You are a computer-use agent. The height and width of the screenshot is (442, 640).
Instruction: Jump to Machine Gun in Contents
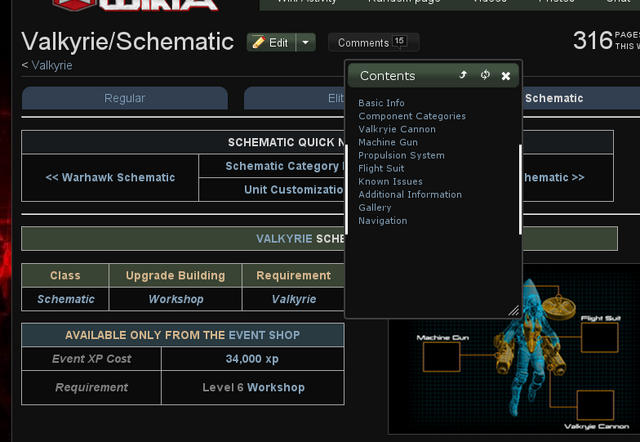[x=388, y=142]
